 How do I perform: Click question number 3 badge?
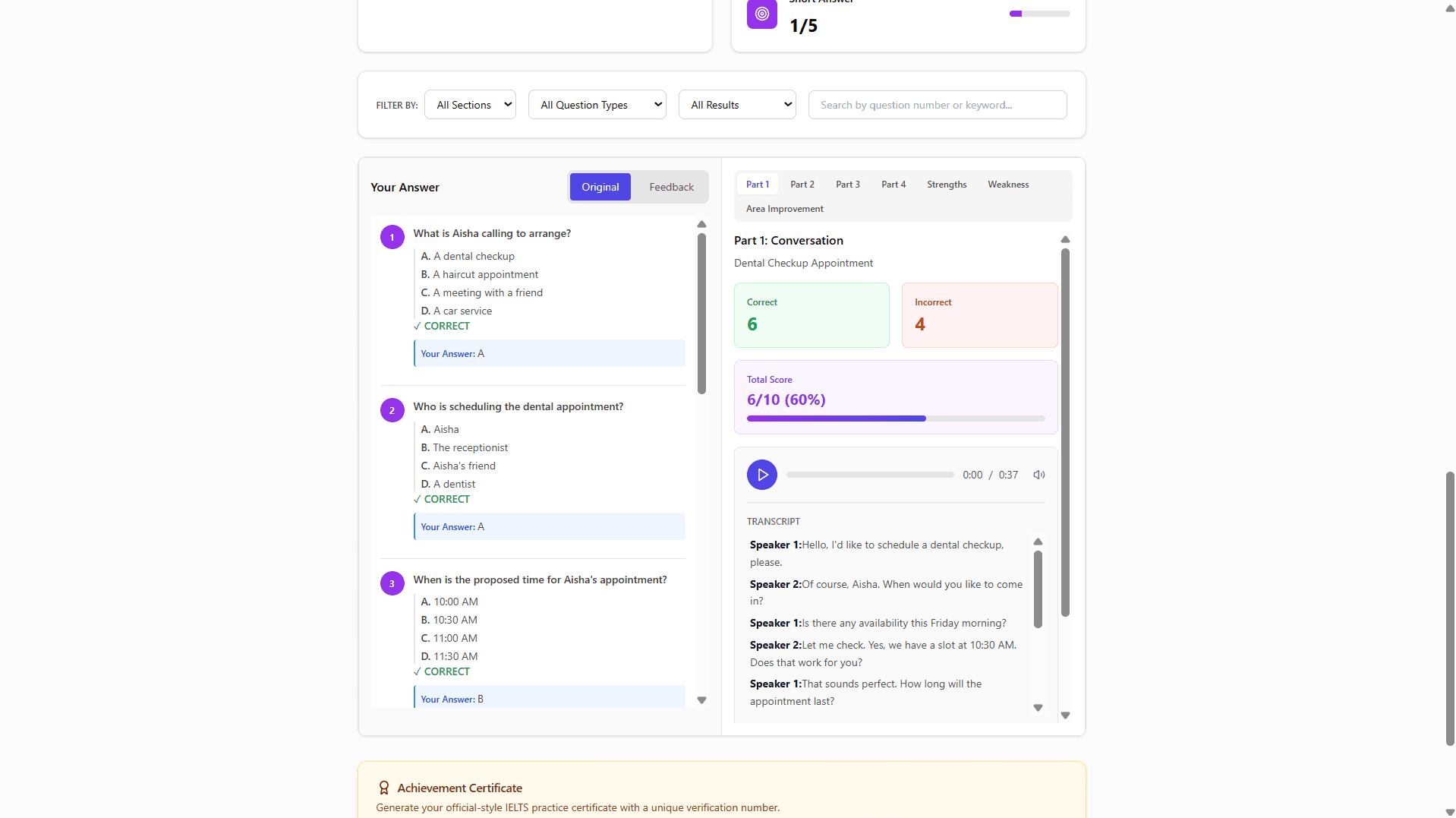coord(392,583)
